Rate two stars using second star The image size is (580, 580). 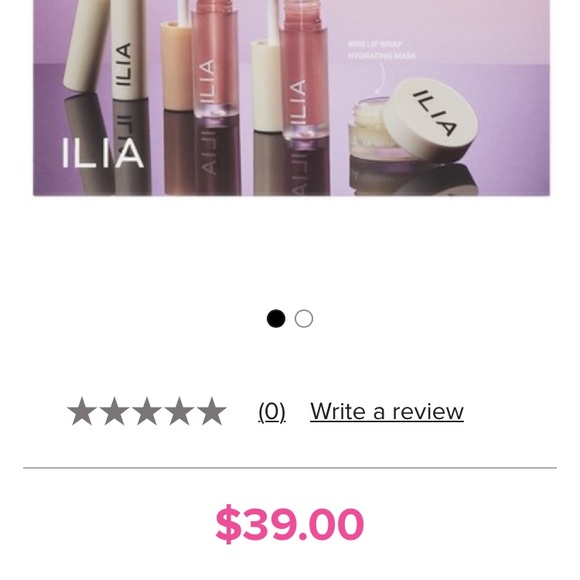(114, 411)
